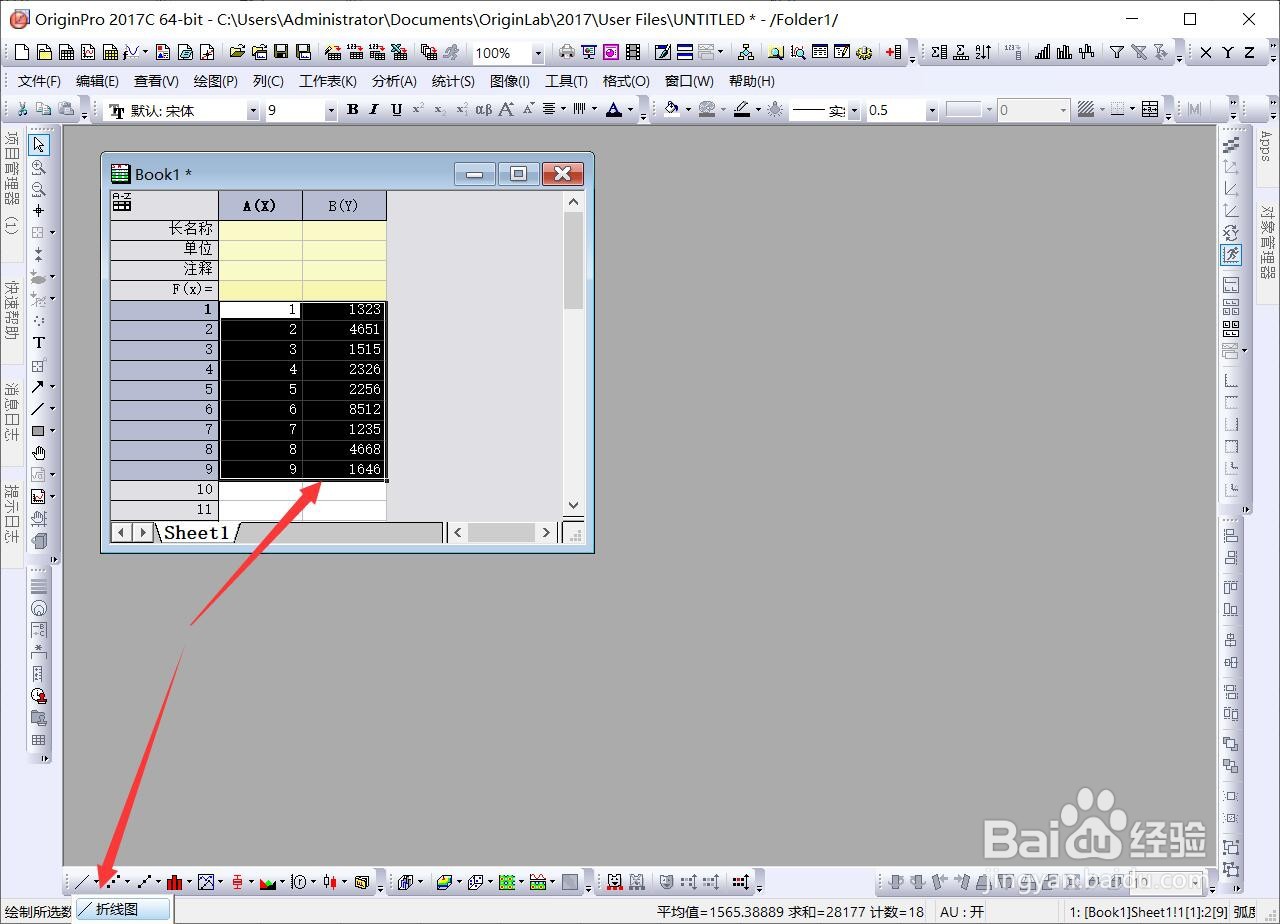1280x924 pixels.
Task: Select the Rectangle drawing tool
Action: pyautogui.click(x=37, y=431)
